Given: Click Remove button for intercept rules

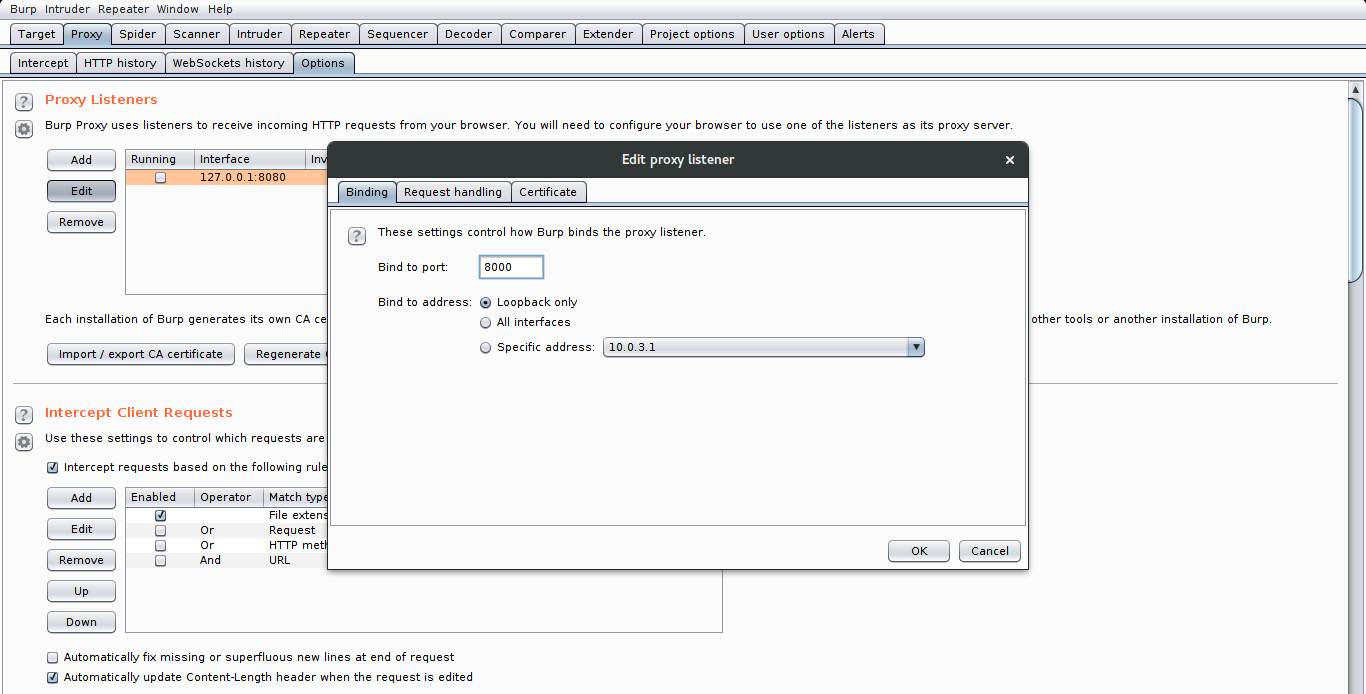Looking at the screenshot, I should (x=81, y=560).
